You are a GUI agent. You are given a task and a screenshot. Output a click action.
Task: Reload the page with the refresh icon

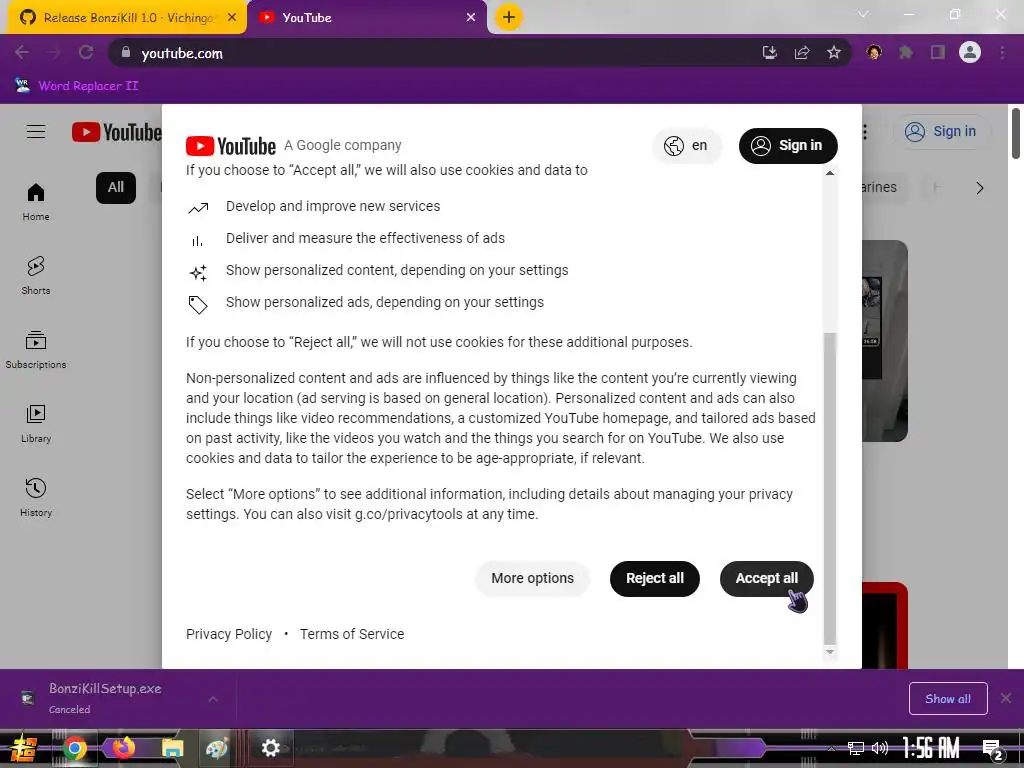86,52
